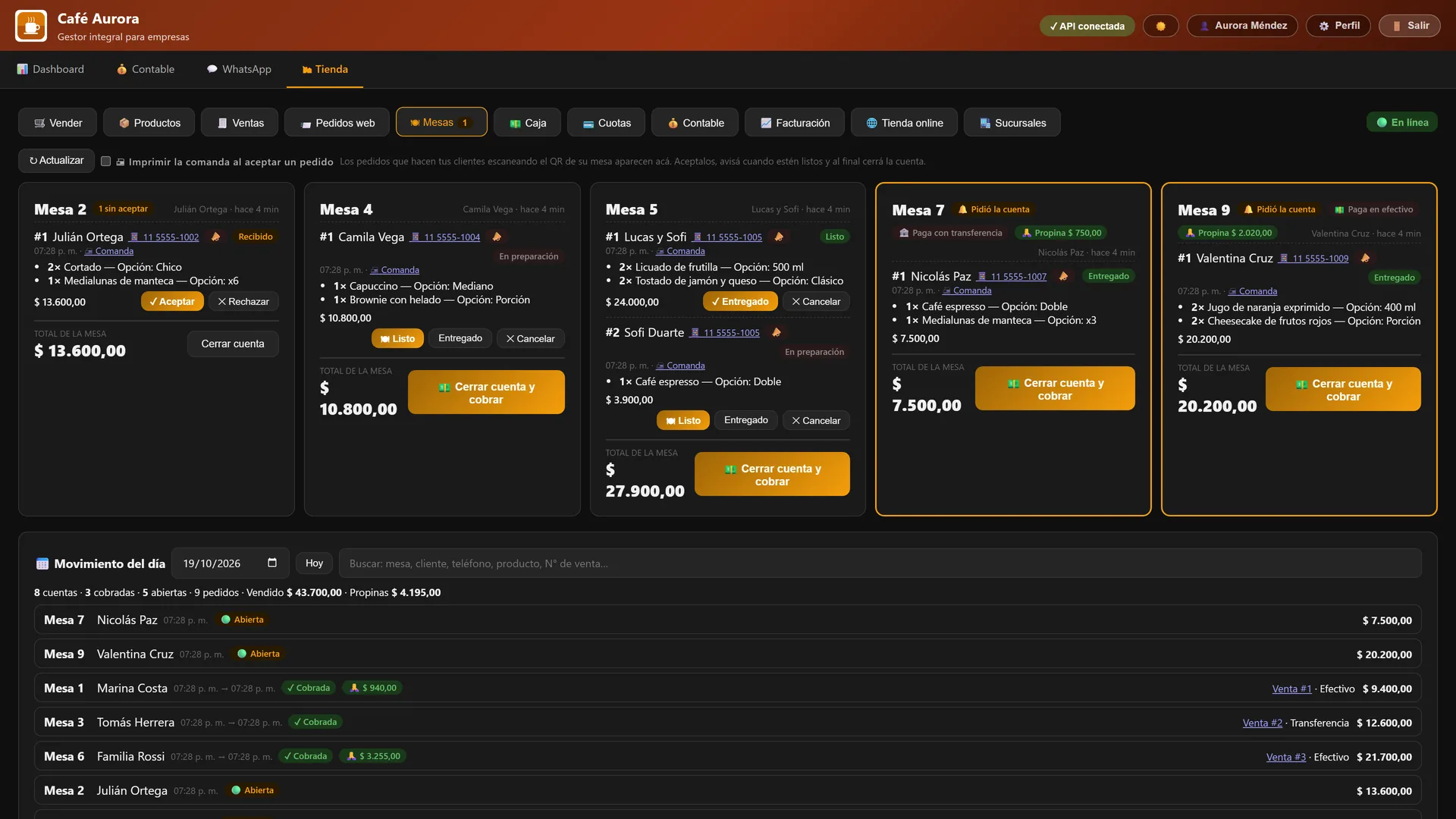Accept Julián Ortega's order on Mesa 2
Image resolution: width=1456 pixels, height=819 pixels.
(172, 302)
